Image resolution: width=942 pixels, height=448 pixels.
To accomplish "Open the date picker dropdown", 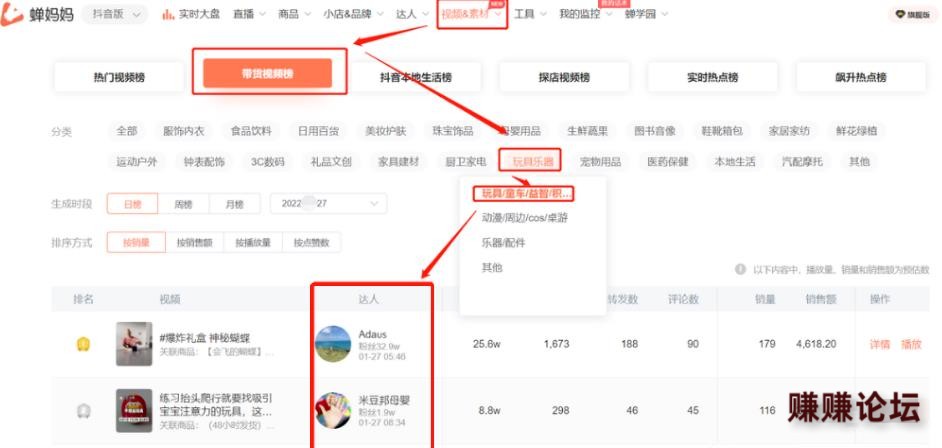I will tap(329, 204).
